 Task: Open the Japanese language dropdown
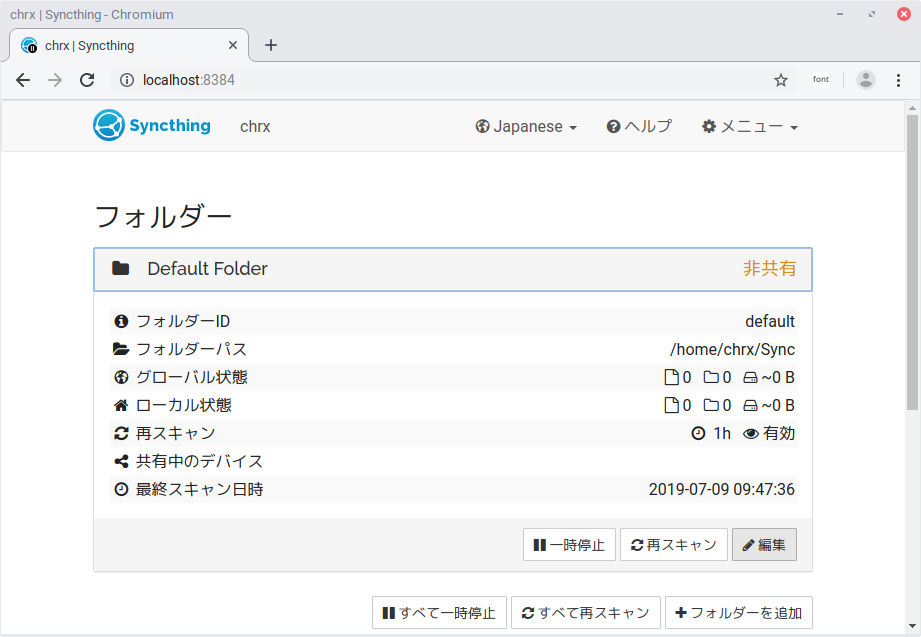[x=526, y=127]
